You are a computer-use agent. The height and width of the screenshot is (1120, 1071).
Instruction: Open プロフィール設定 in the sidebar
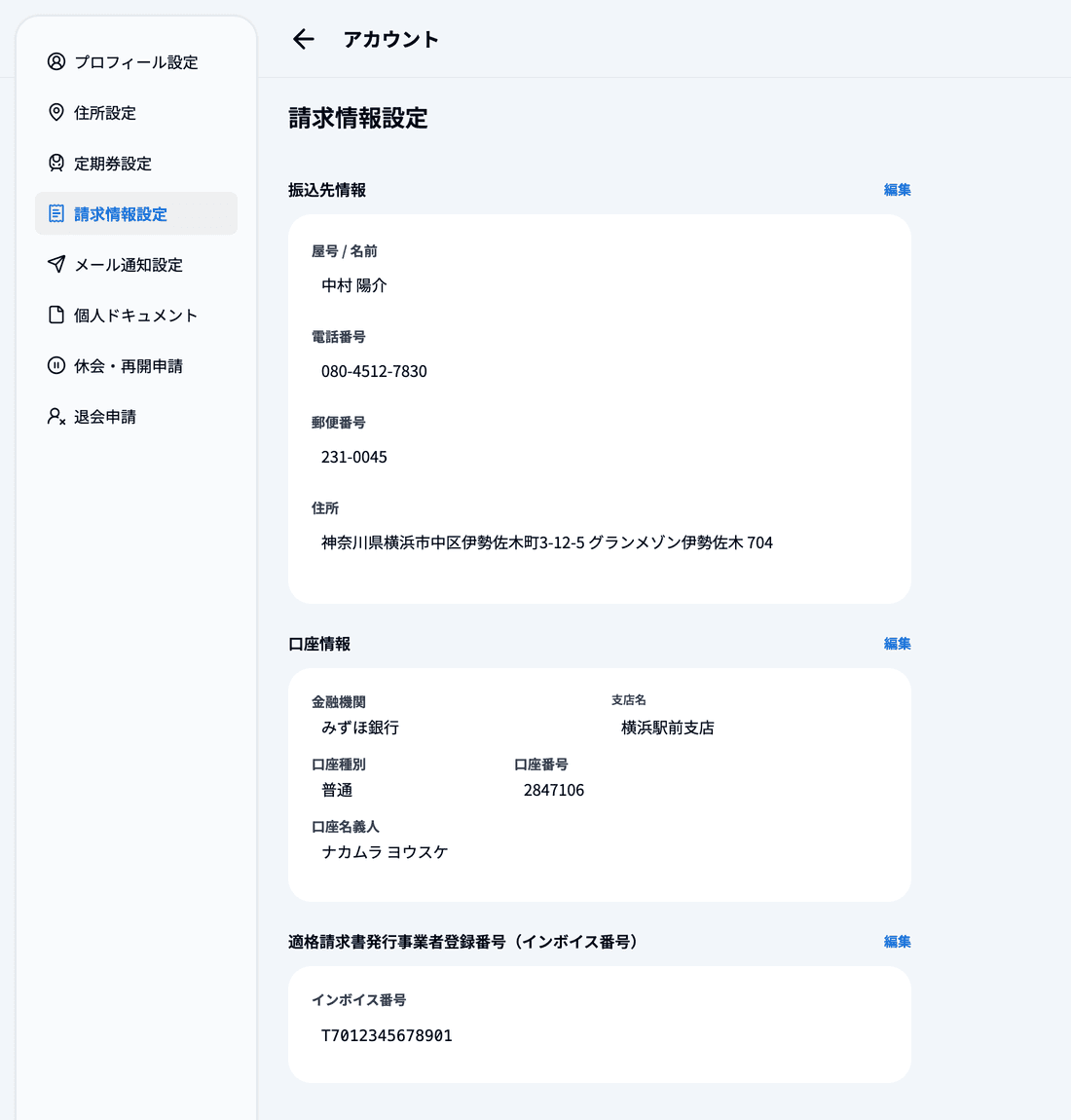click(x=136, y=62)
